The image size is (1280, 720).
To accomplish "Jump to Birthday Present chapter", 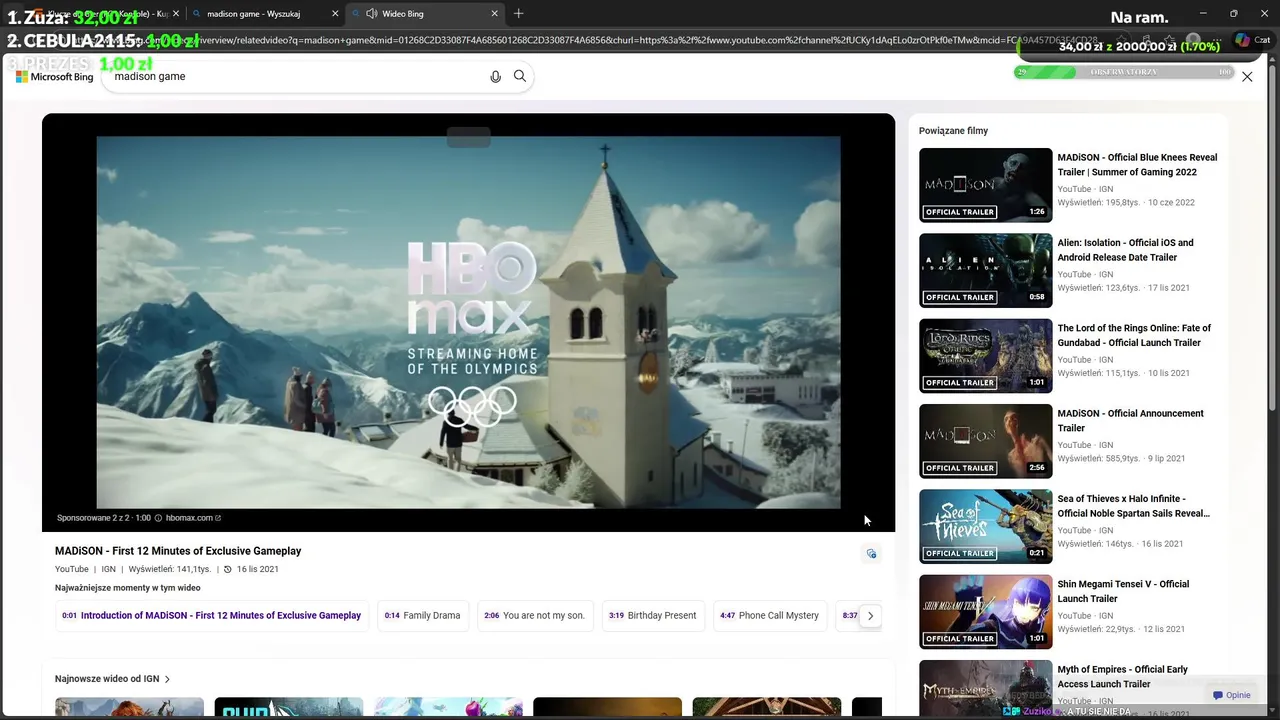I will [653, 616].
